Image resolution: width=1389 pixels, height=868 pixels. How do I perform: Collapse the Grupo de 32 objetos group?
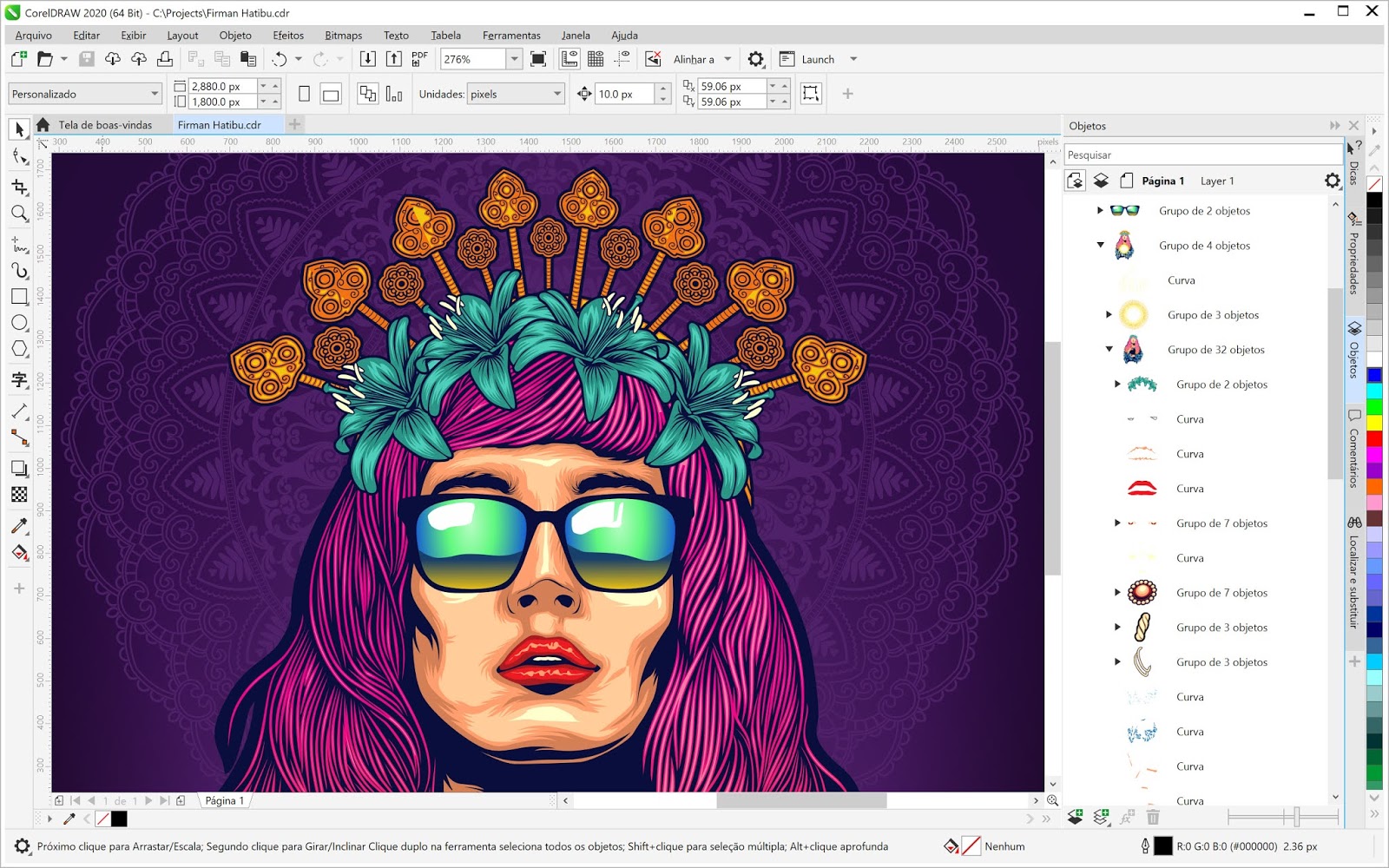click(x=1108, y=350)
